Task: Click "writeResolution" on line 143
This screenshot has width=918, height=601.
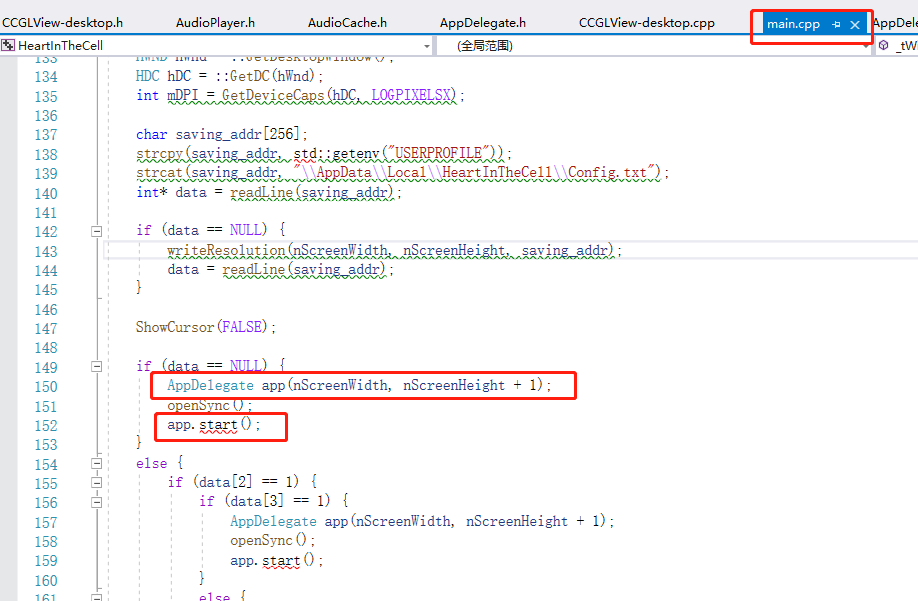Action: (x=226, y=250)
